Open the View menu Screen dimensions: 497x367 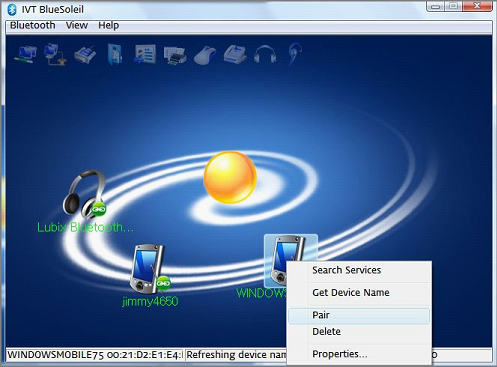77,25
